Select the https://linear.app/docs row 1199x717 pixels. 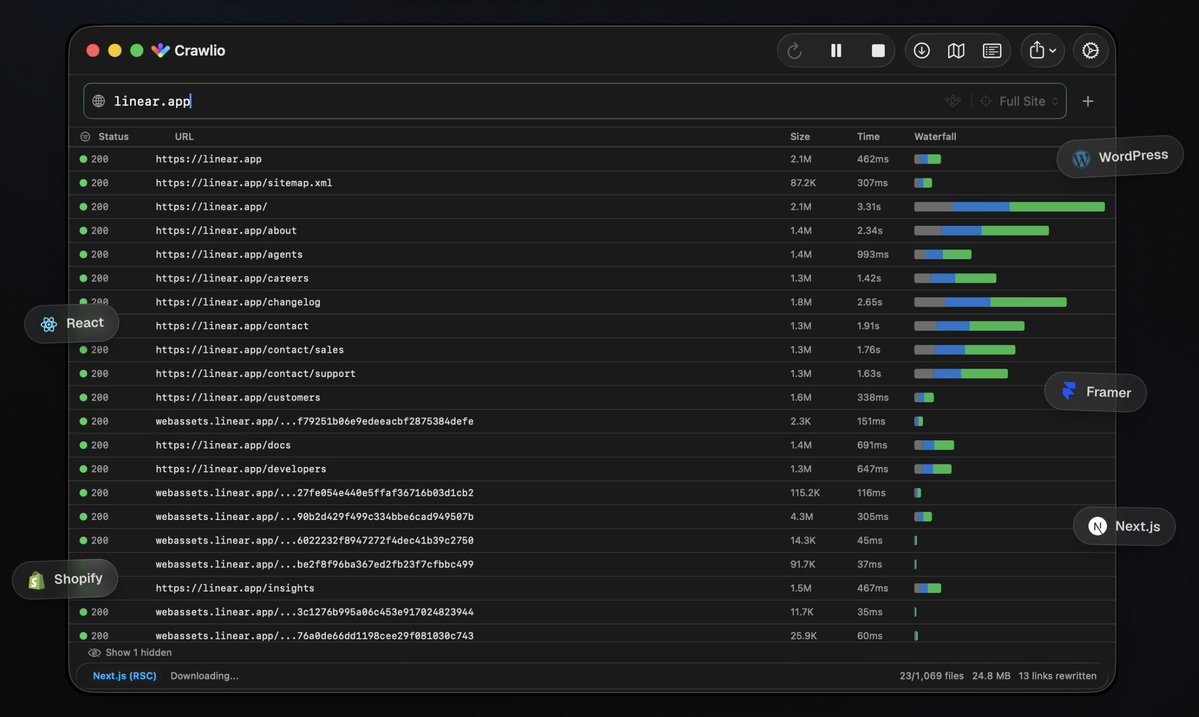pos(592,445)
